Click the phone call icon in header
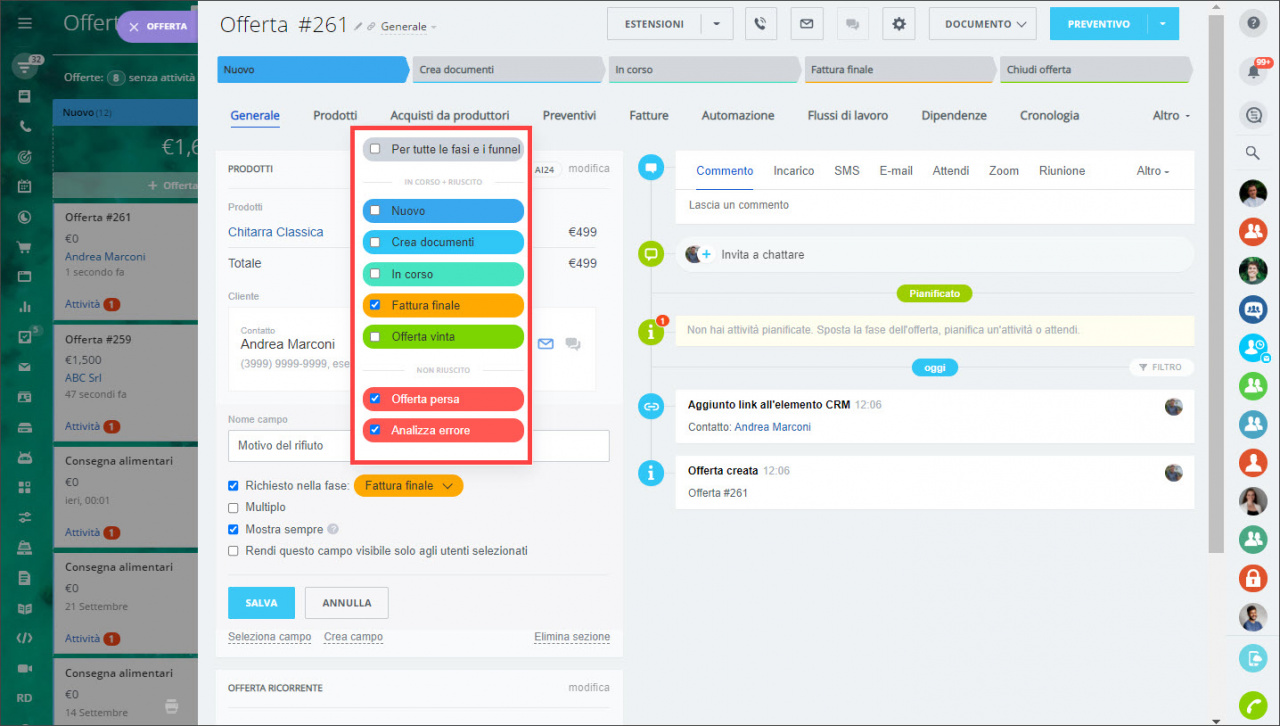Viewport: 1280px width, 726px height. click(x=761, y=24)
